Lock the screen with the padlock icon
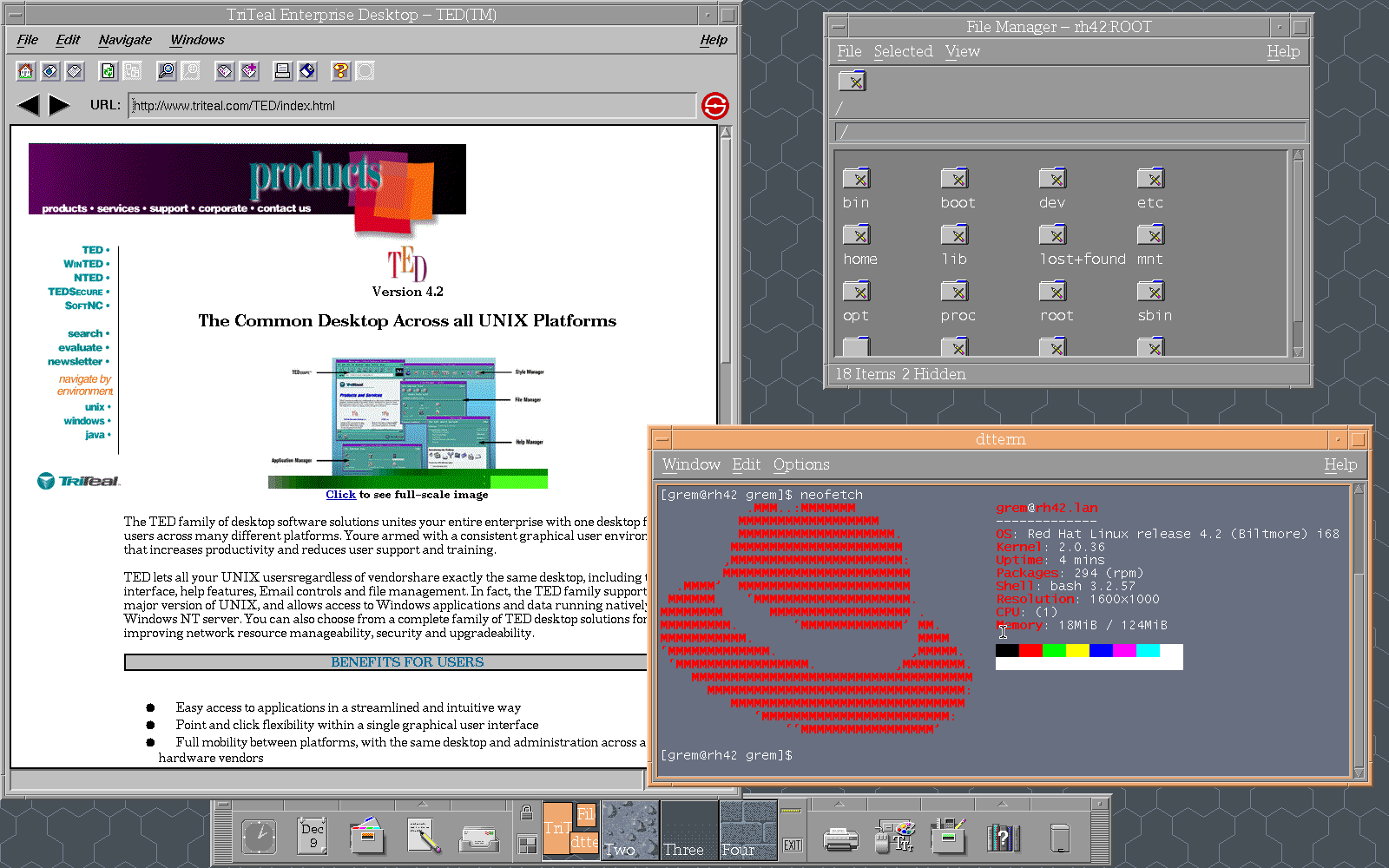1389x868 pixels. pos(526,813)
